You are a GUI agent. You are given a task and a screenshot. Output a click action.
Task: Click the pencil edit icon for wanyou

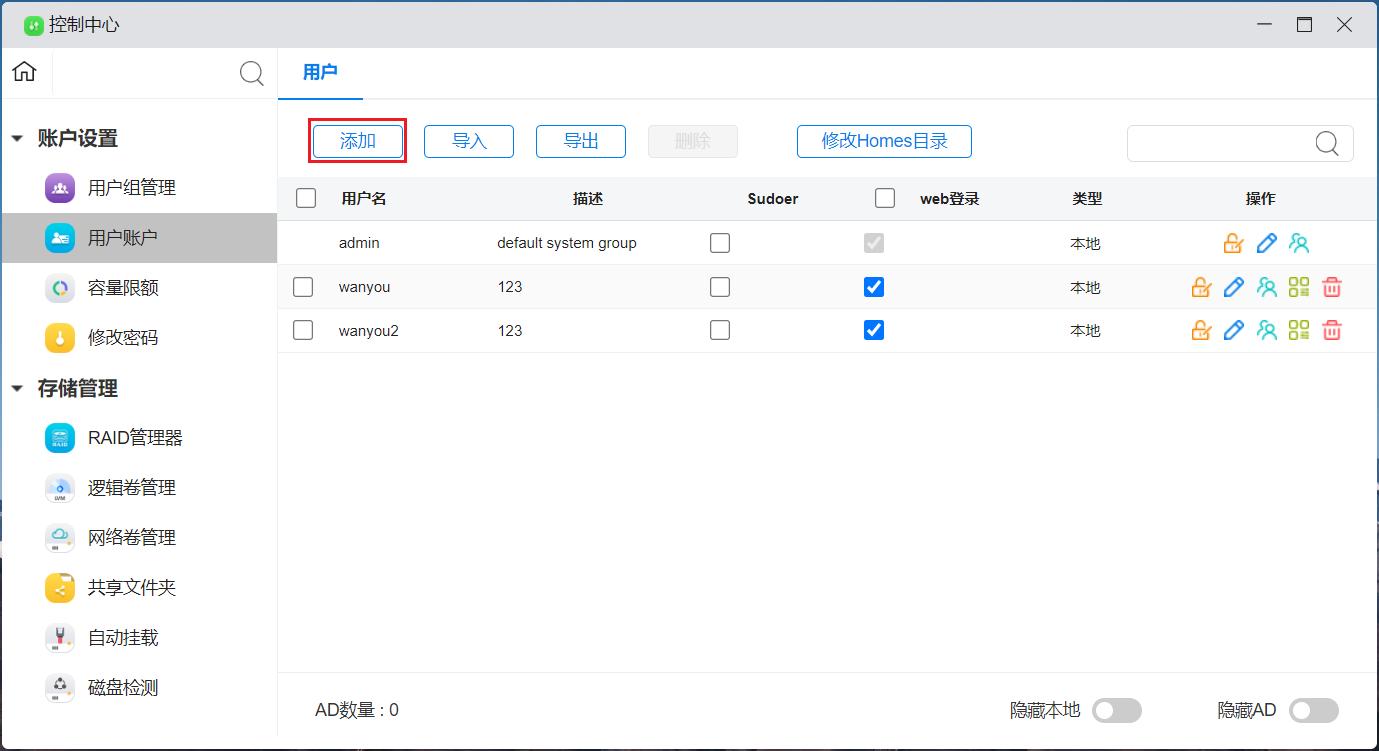click(1234, 287)
